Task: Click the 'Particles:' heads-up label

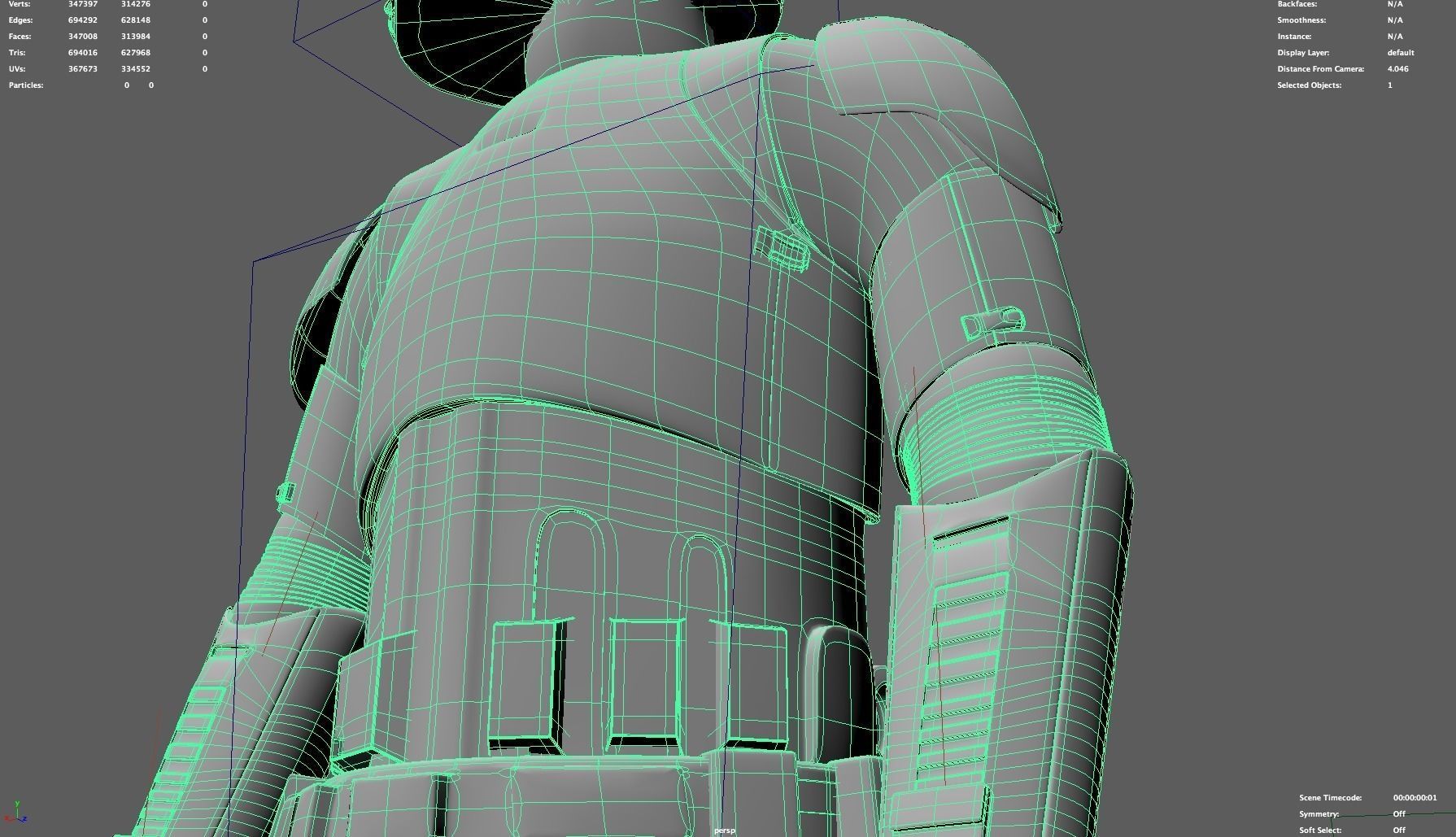Action: tap(26, 85)
